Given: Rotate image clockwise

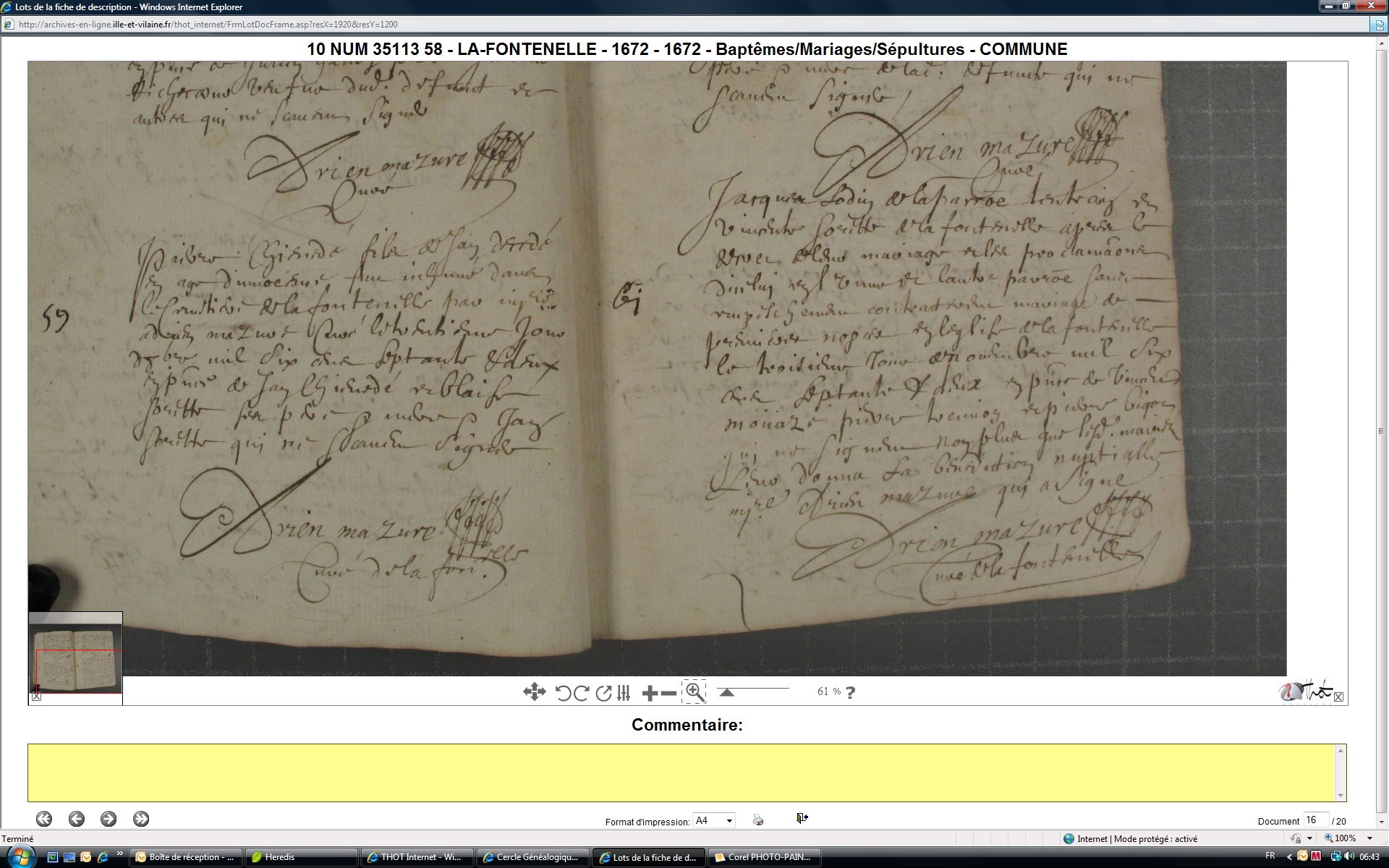Looking at the screenshot, I should pyautogui.click(x=581, y=693).
